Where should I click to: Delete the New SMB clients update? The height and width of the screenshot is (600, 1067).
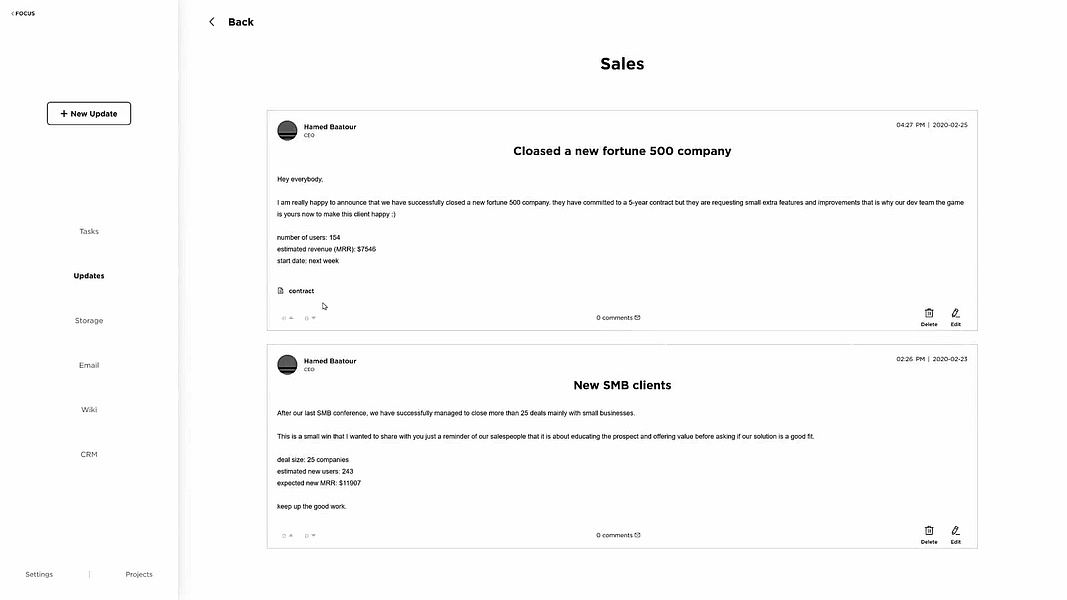tap(929, 535)
